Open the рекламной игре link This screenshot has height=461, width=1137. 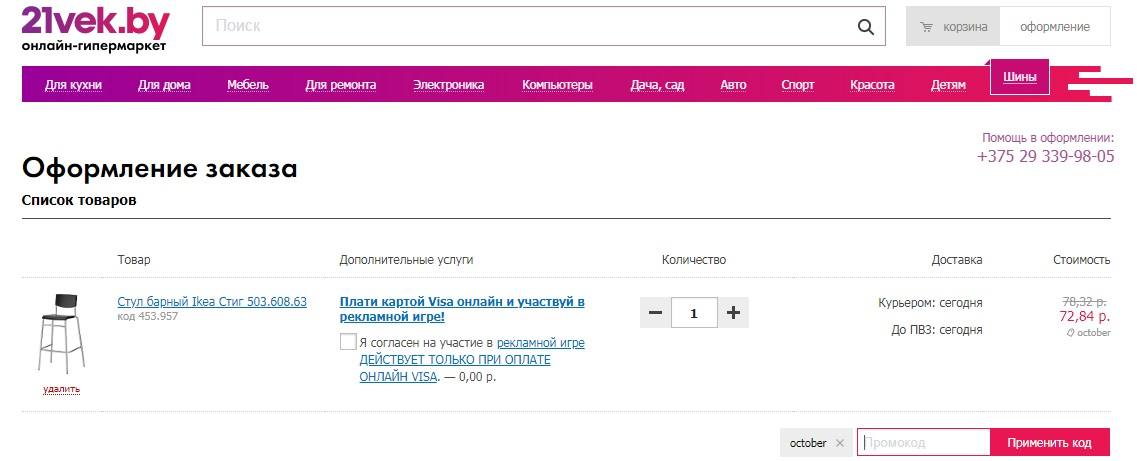(541, 343)
